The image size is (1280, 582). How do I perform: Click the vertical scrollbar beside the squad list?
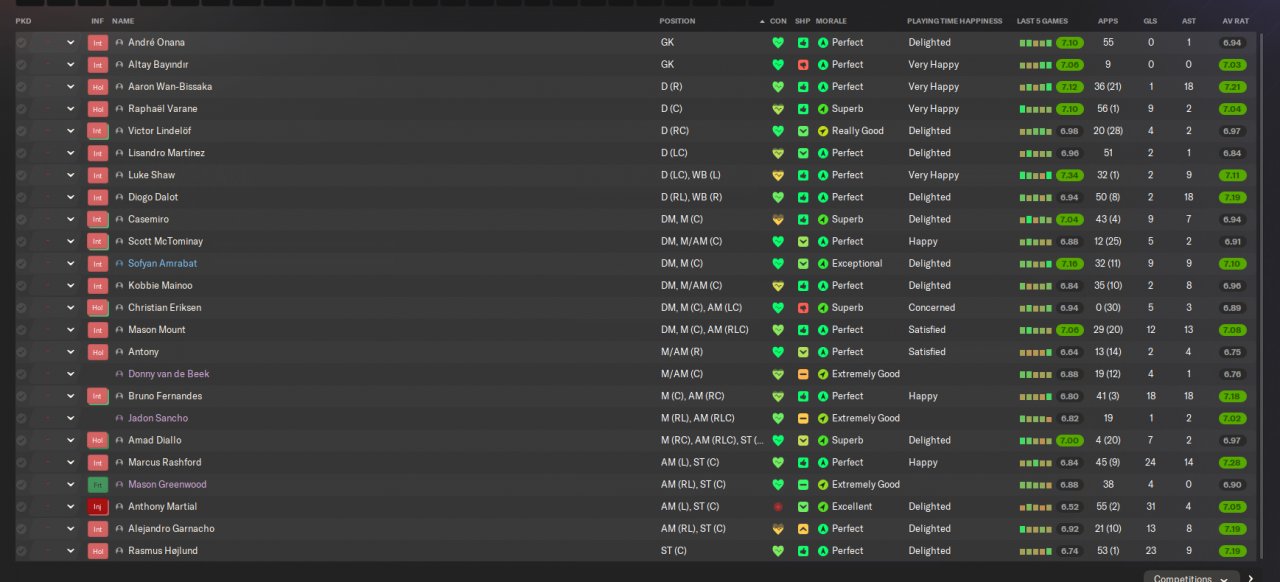(x=1263, y=295)
